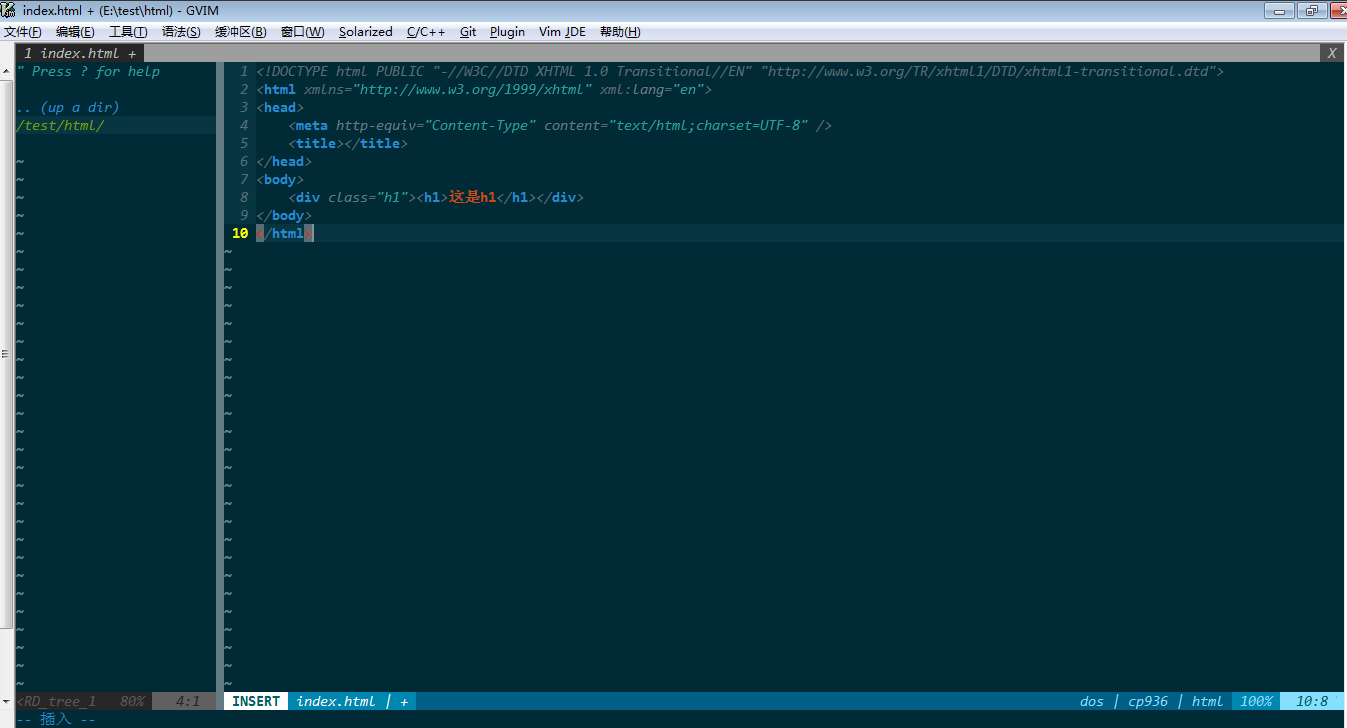Click the left vertical scrollbar grip
1347x728 pixels.
click(6, 353)
